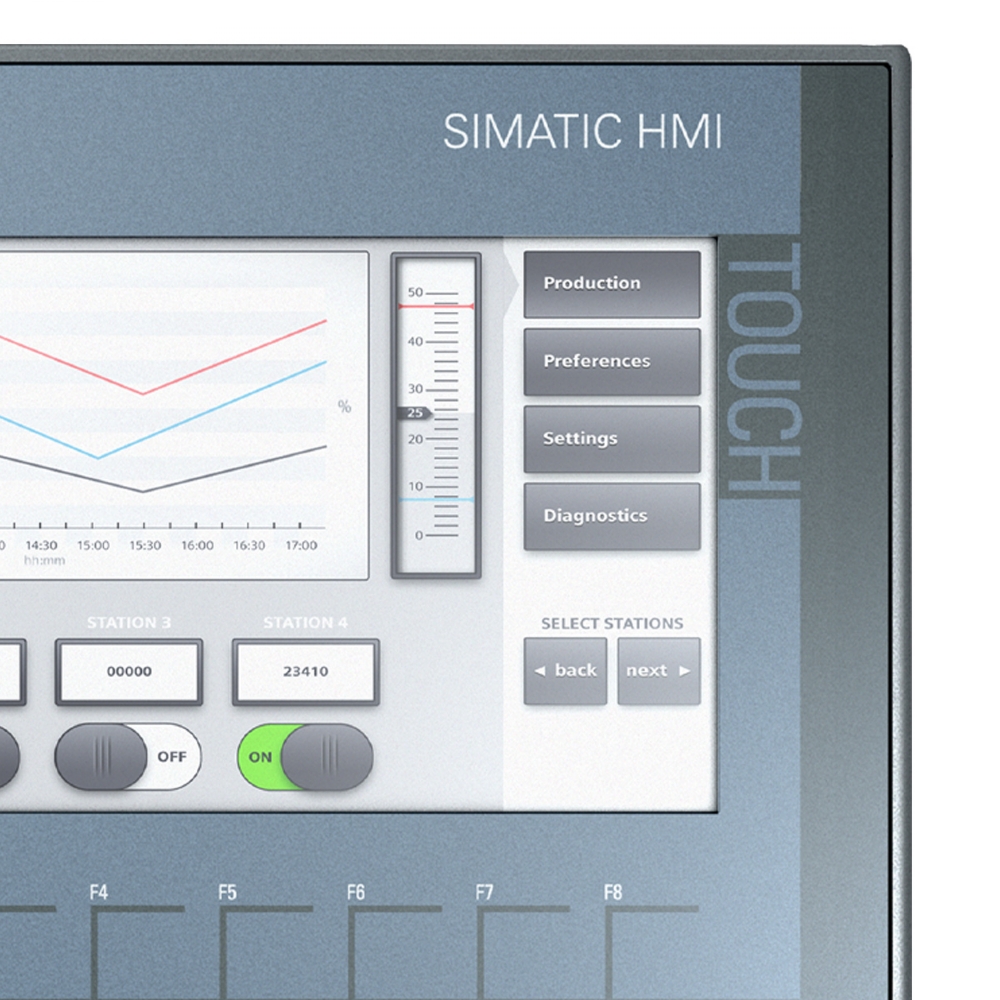The height and width of the screenshot is (1000, 1000).
Task: Switch on the Station 3 toggle
Action: coord(127,757)
